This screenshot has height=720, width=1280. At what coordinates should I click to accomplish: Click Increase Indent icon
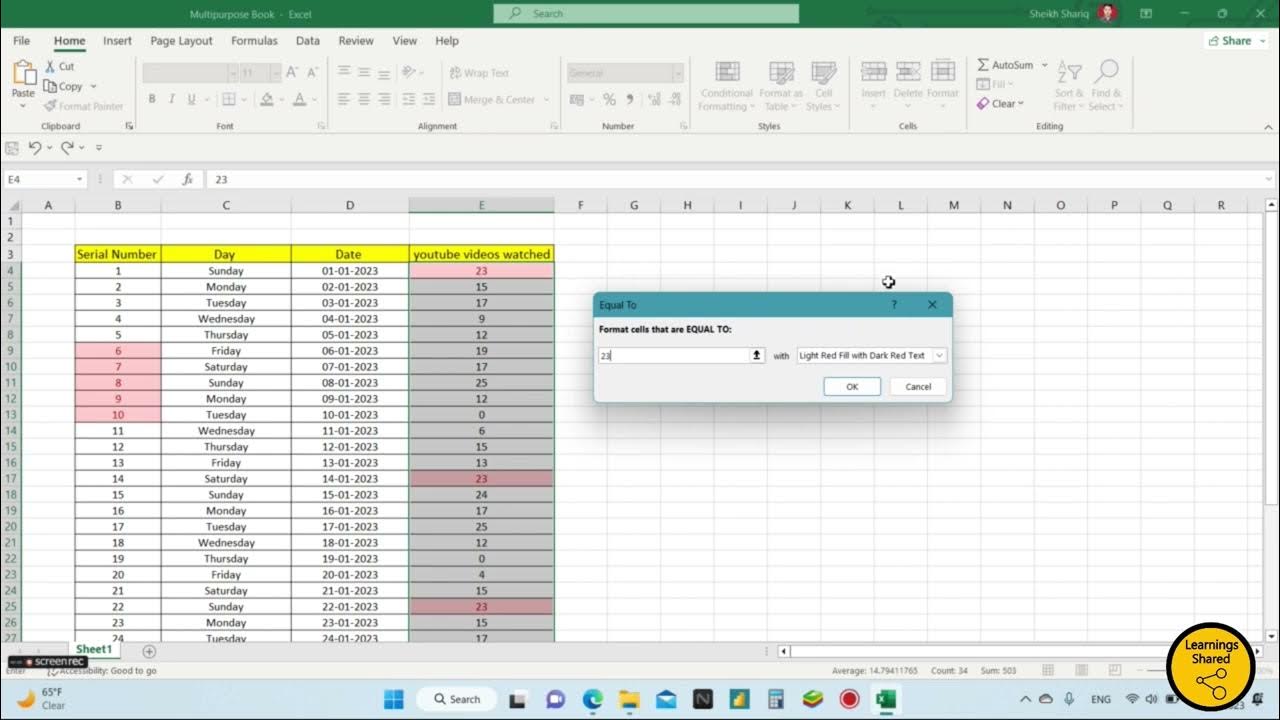pos(427,99)
